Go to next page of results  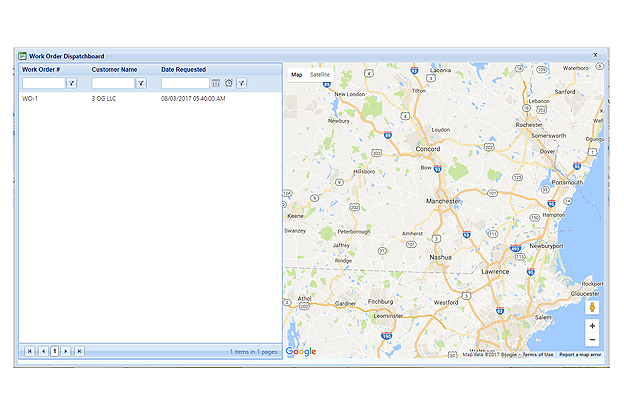point(66,351)
